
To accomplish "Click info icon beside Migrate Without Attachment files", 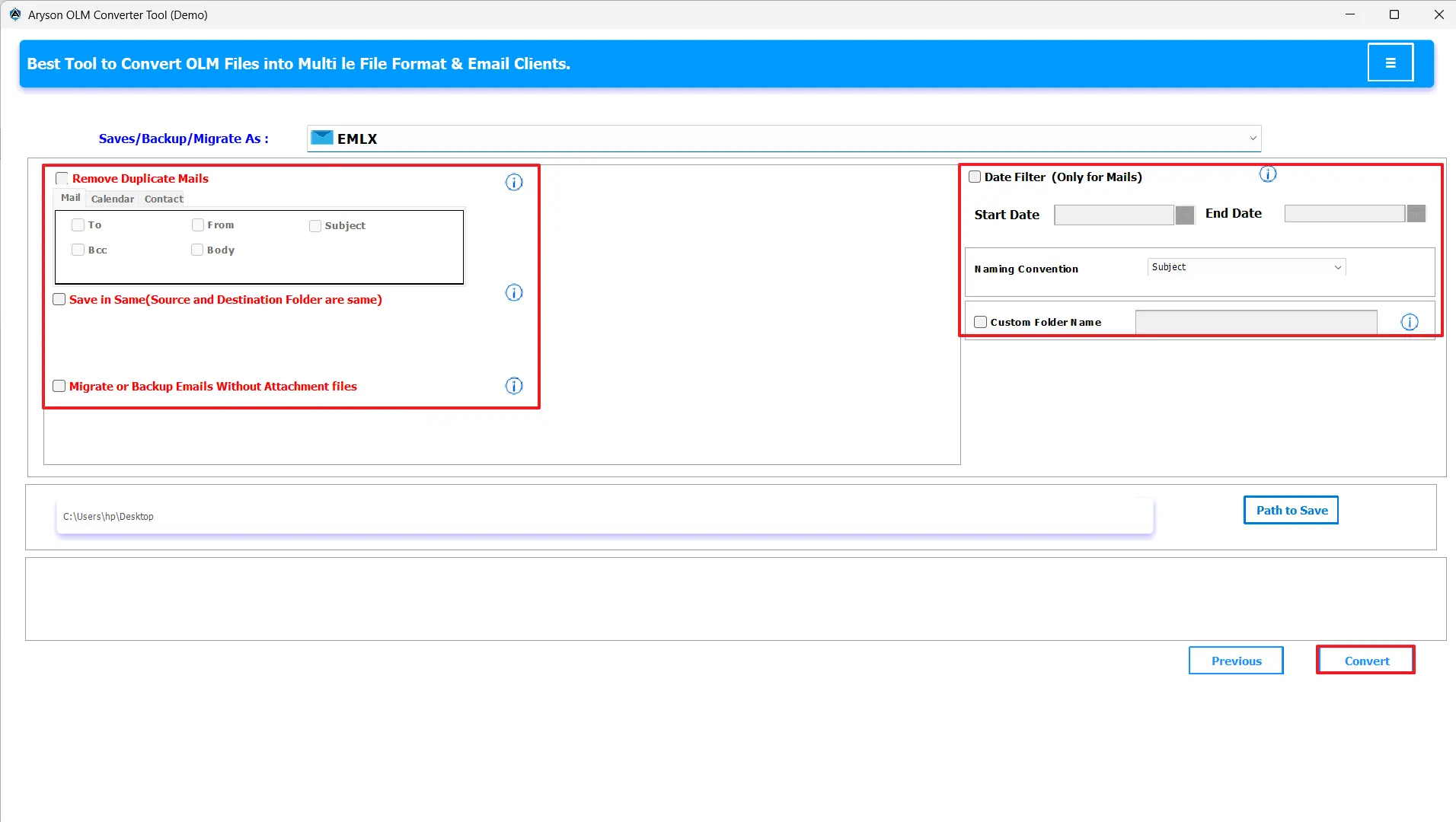I will pyautogui.click(x=514, y=386).
